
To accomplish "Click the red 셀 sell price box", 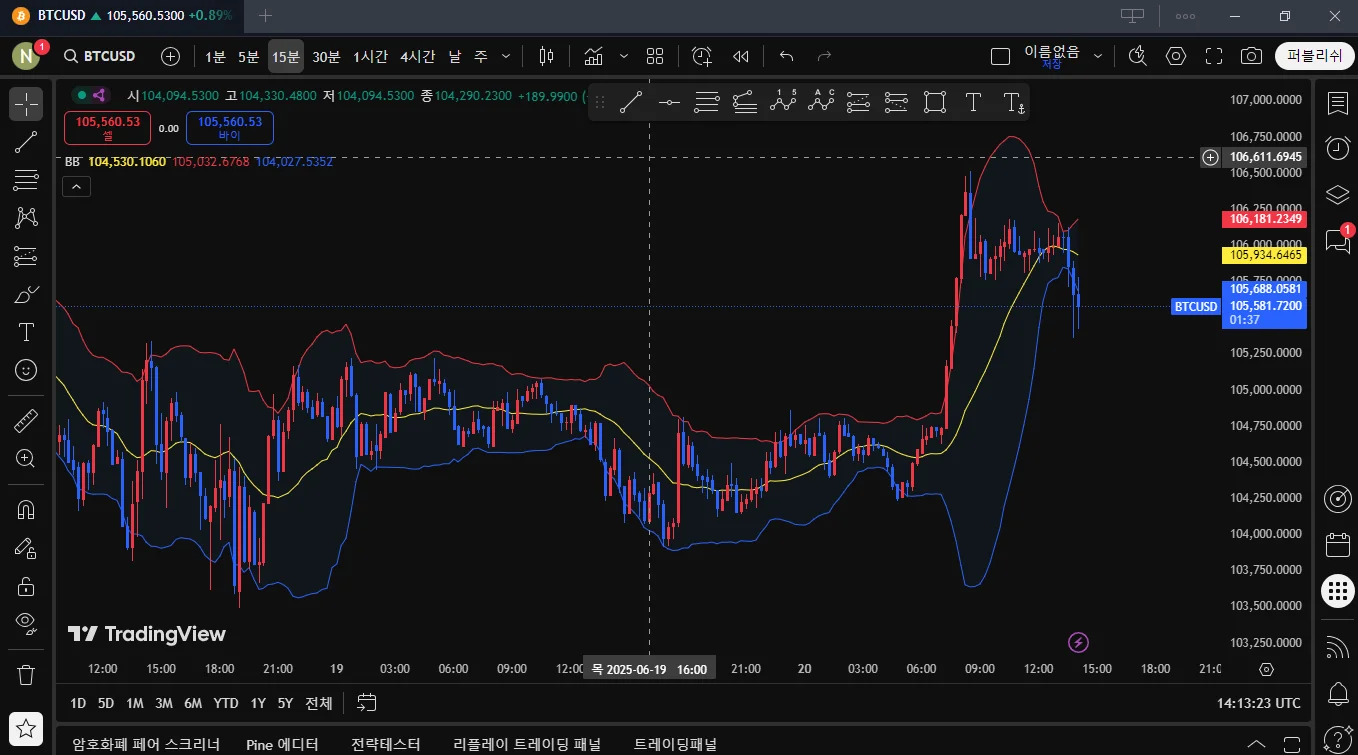I will 108,128.
